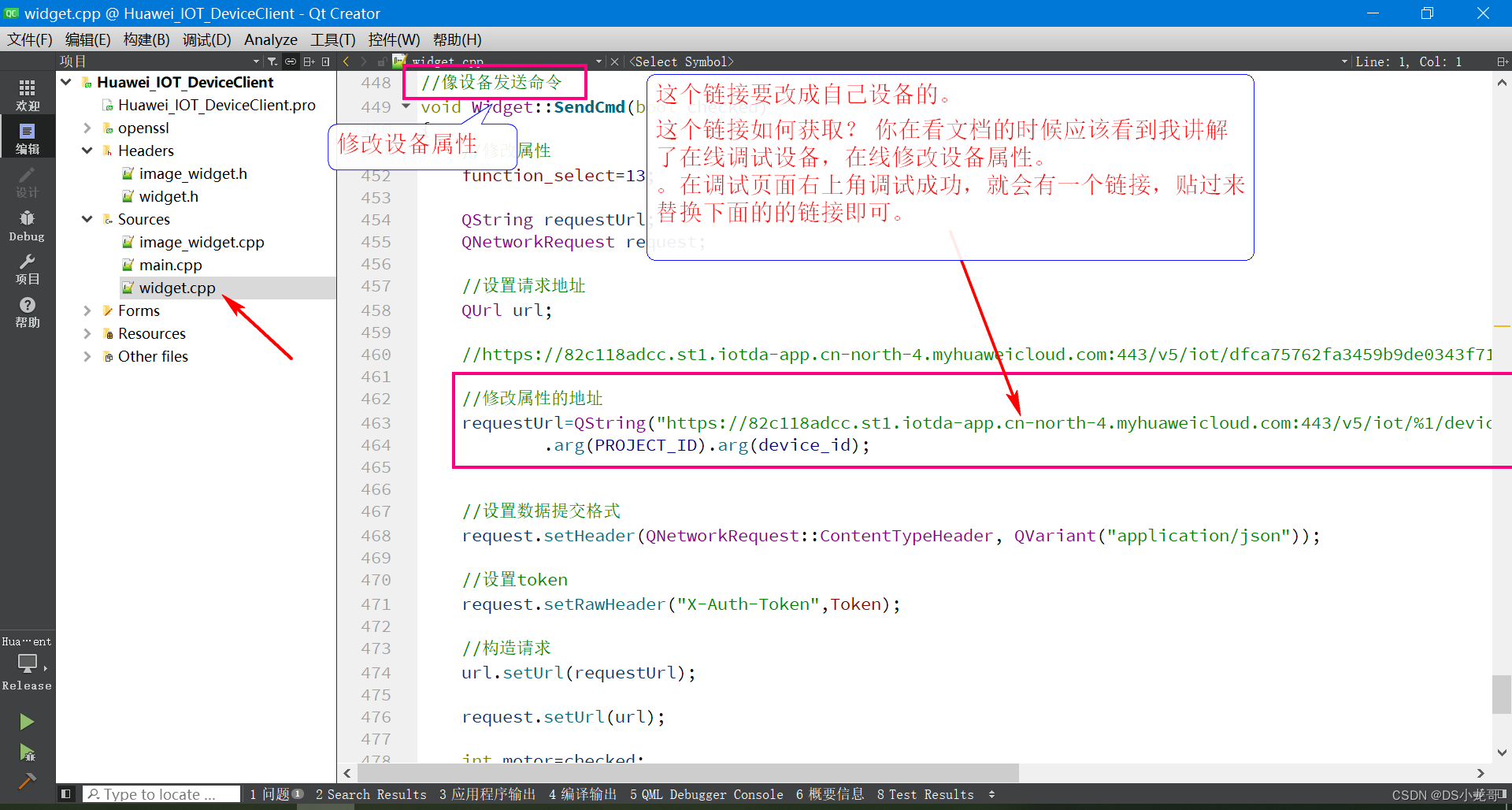Open the 工具(T) menu

pos(332,39)
